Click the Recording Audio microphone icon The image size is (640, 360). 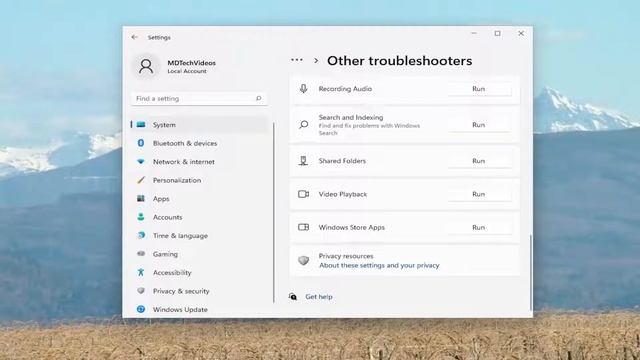point(303,89)
